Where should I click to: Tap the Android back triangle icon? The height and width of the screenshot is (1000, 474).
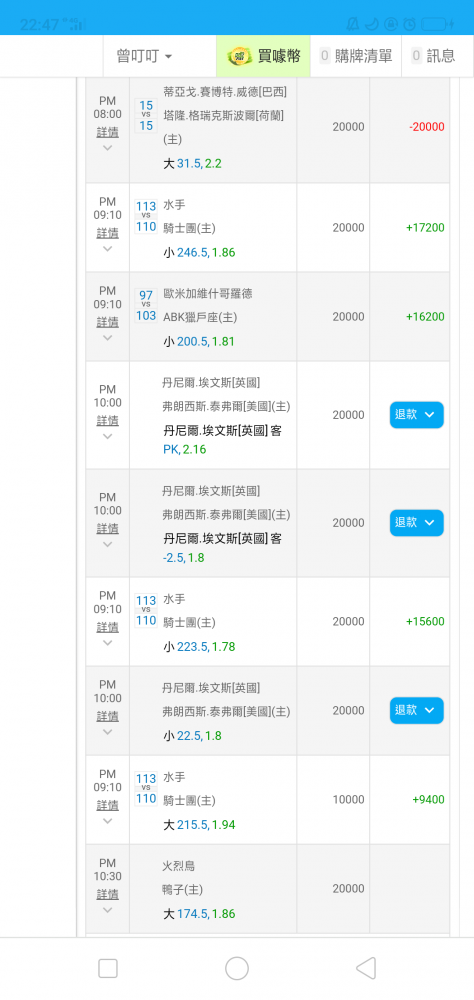coord(366,968)
